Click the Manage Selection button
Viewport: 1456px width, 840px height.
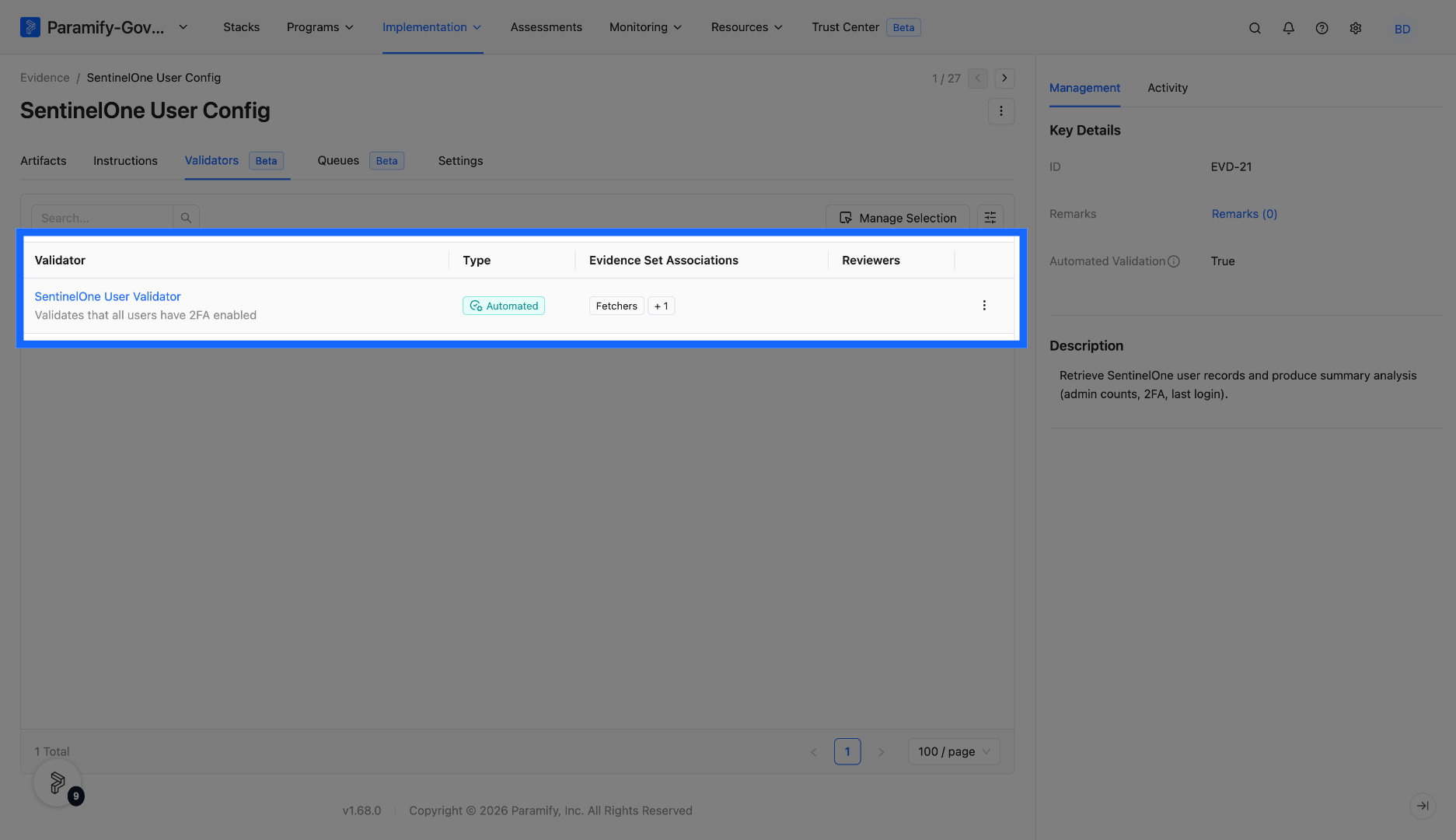(897, 218)
